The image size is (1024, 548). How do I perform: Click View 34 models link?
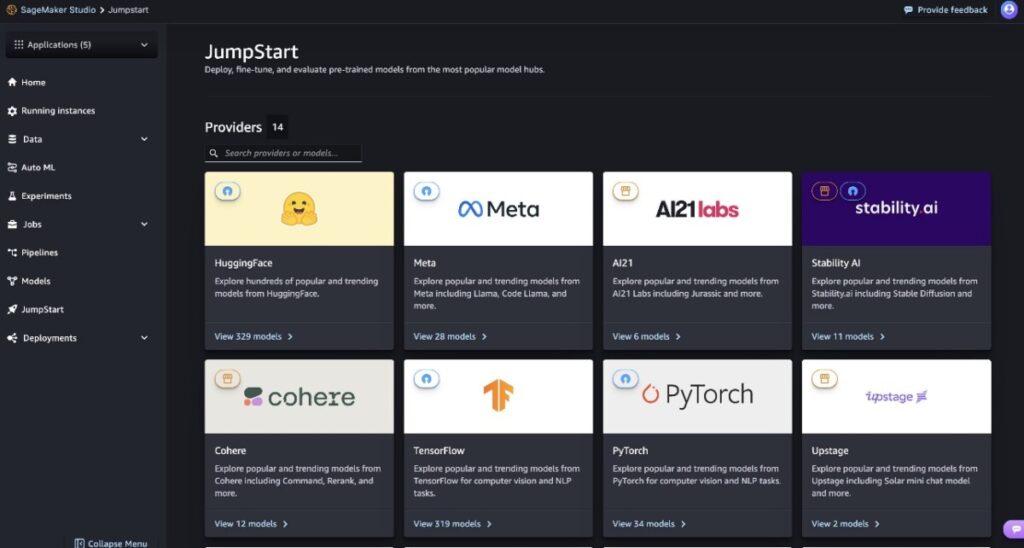(x=649, y=524)
